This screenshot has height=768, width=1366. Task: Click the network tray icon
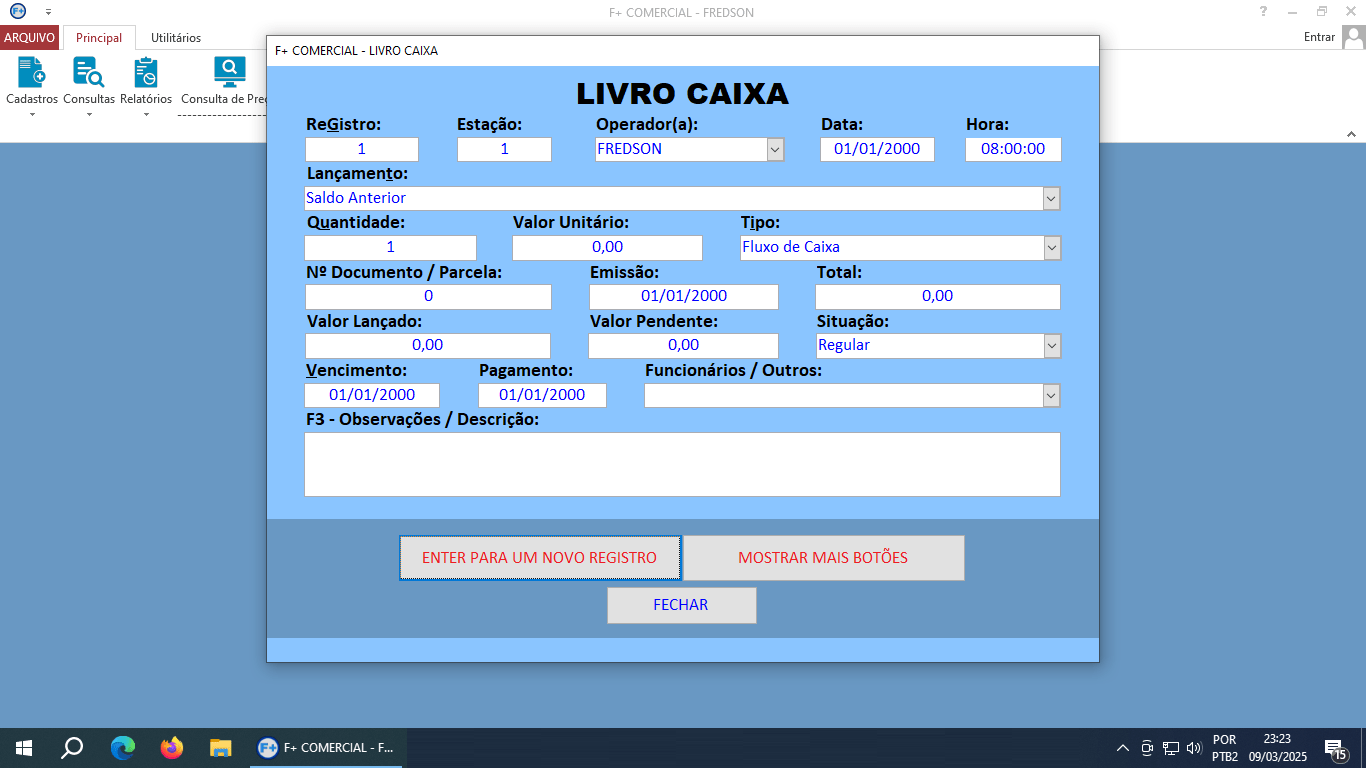coord(1171,748)
